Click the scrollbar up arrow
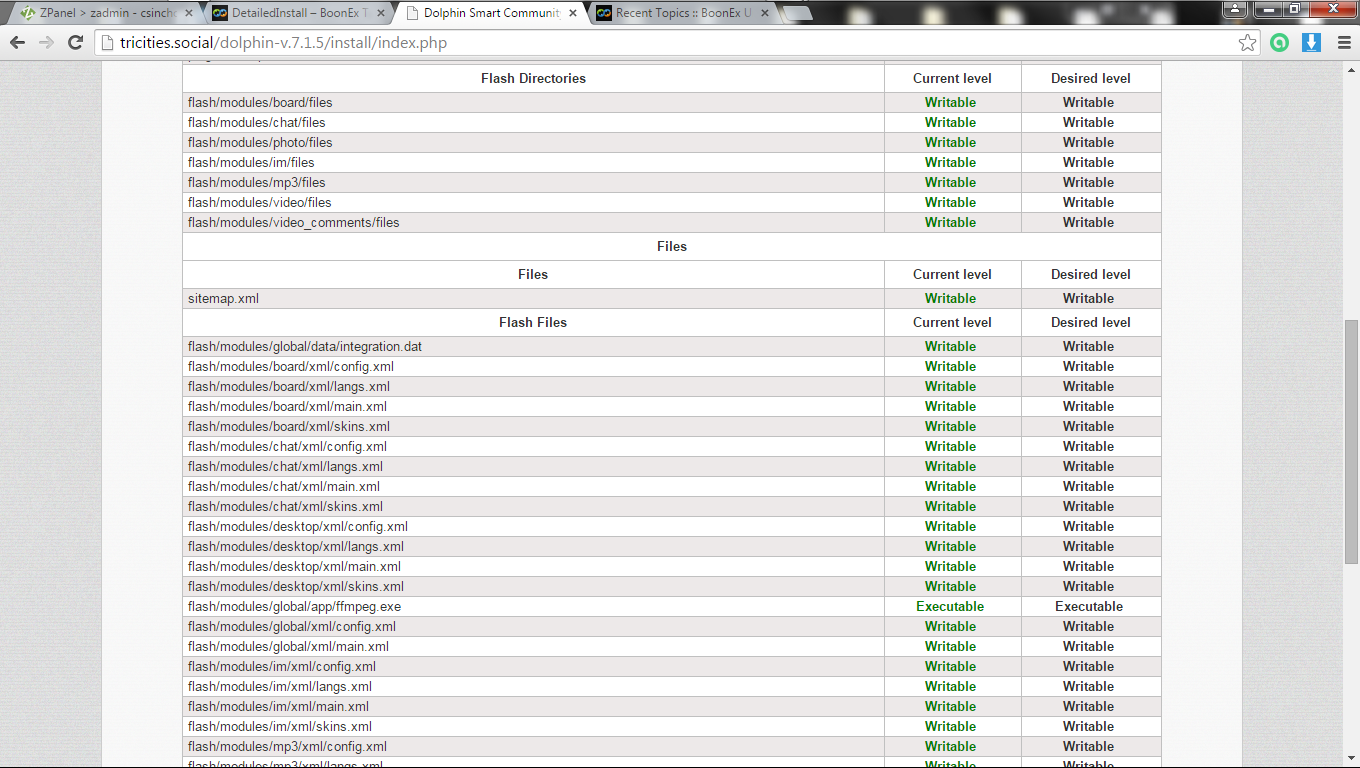Viewport: 1360px width, 768px height. pyautogui.click(x=1351, y=69)
